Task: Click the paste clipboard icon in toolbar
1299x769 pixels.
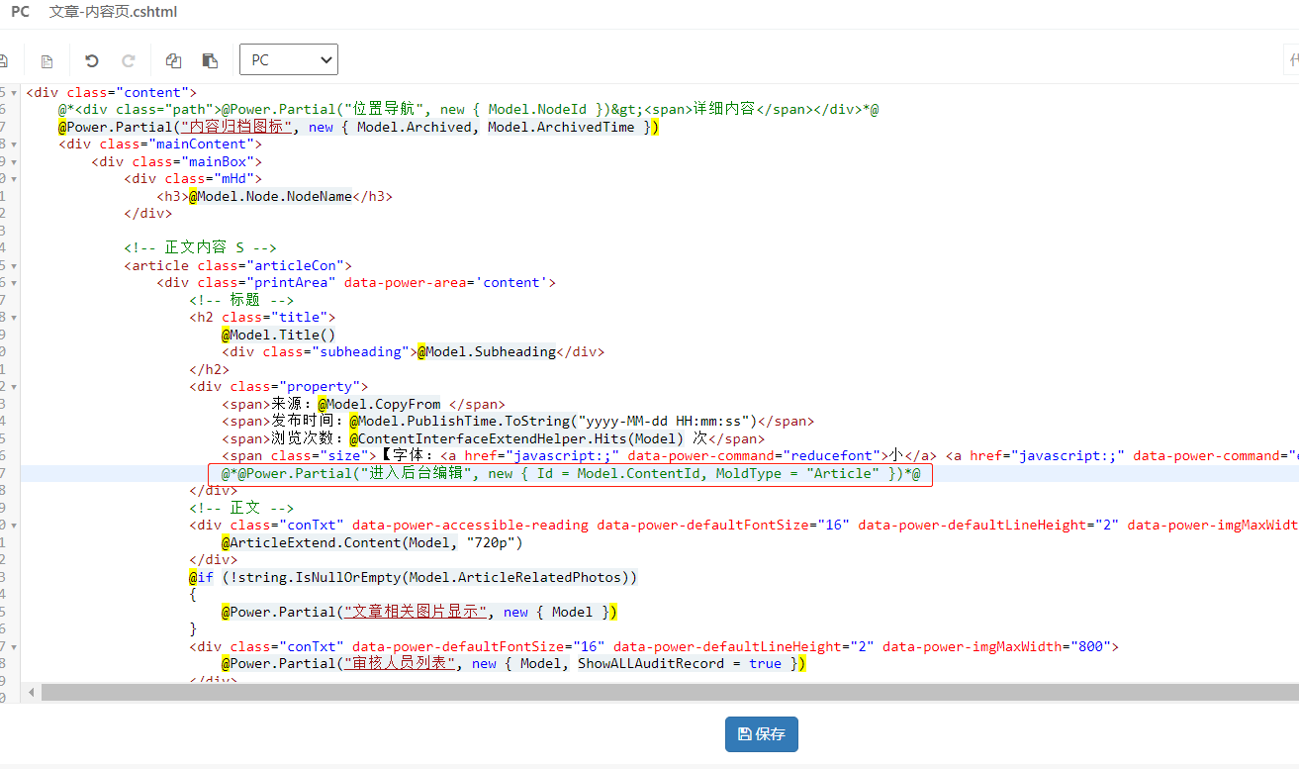Action: tap(210, 61)
